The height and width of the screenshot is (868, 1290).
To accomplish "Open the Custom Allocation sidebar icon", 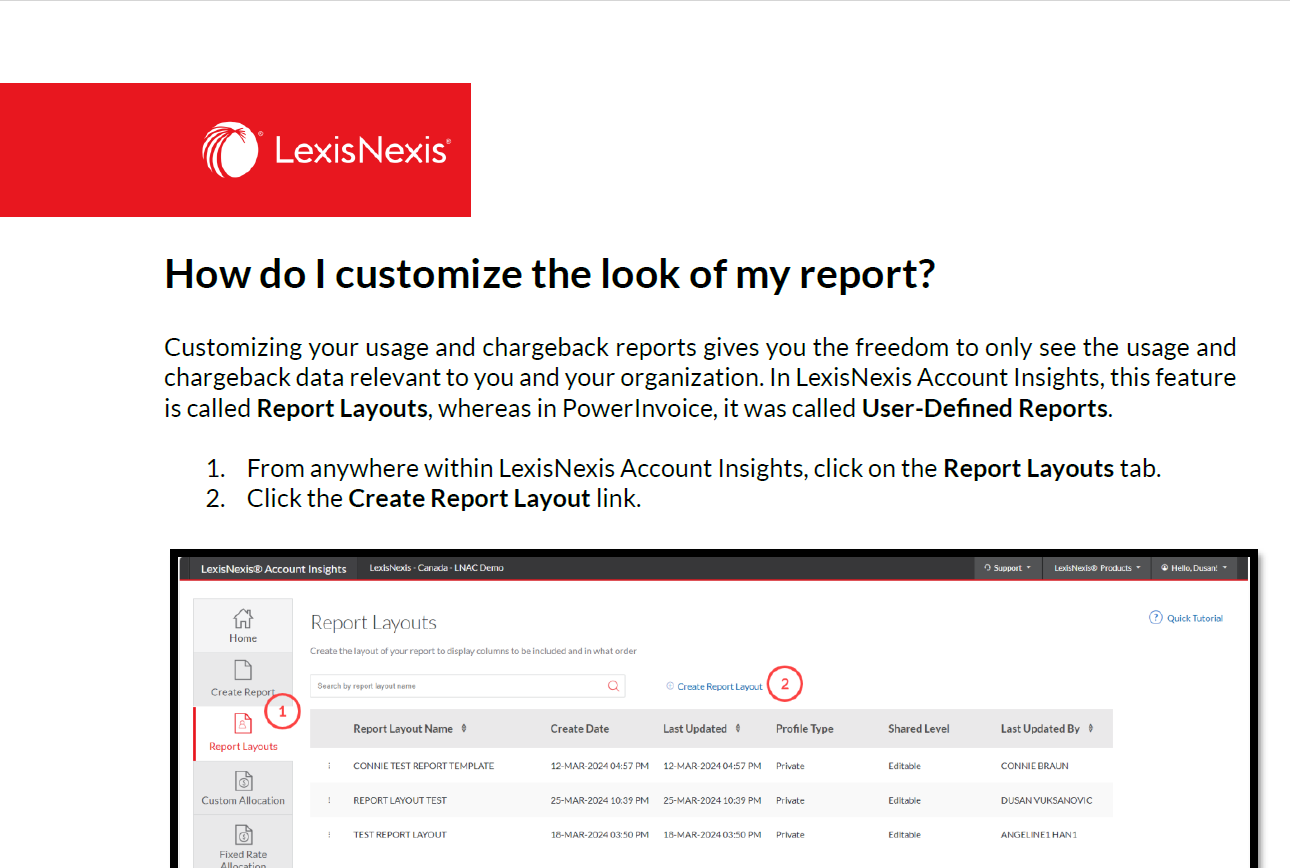I will tap(243, 780).
